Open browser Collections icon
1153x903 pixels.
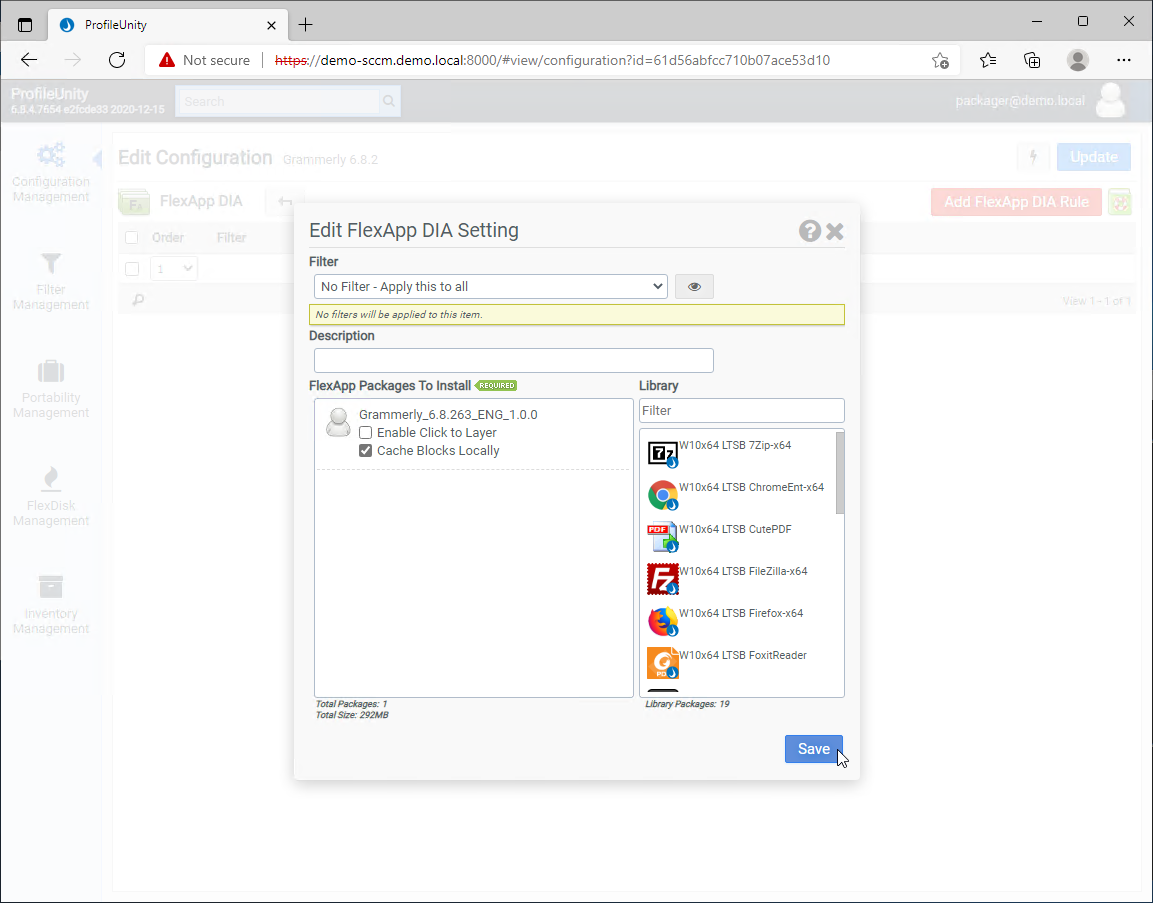pyautogui.click(x=1032, y=60)
